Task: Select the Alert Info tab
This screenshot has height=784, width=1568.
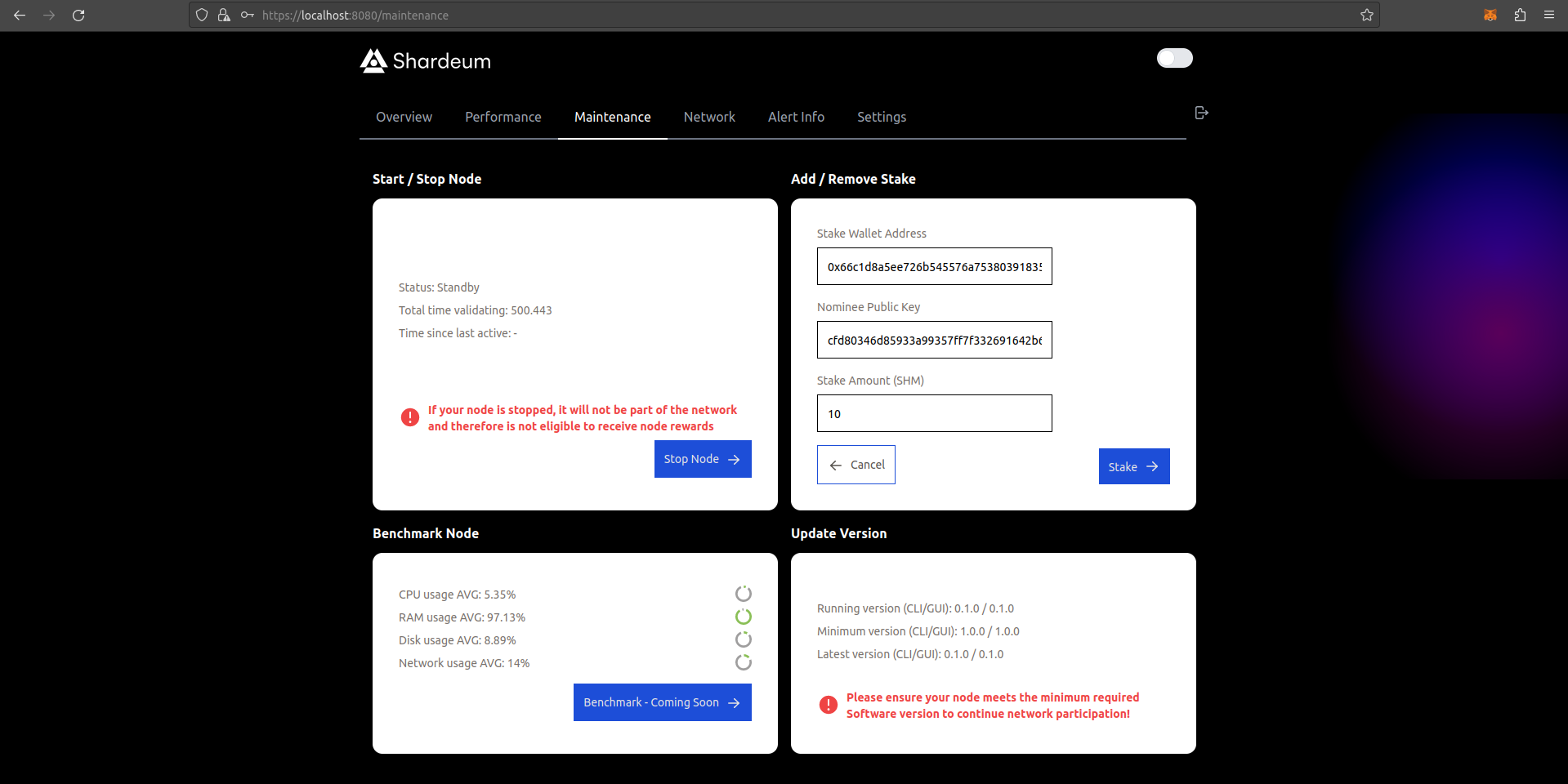Action: coord(796,117)
